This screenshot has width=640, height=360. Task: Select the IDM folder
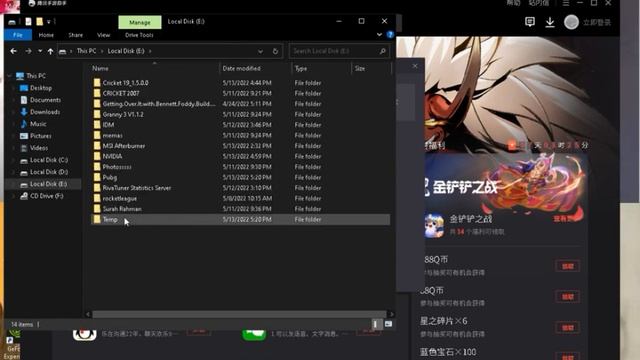(x=108, y=125)
